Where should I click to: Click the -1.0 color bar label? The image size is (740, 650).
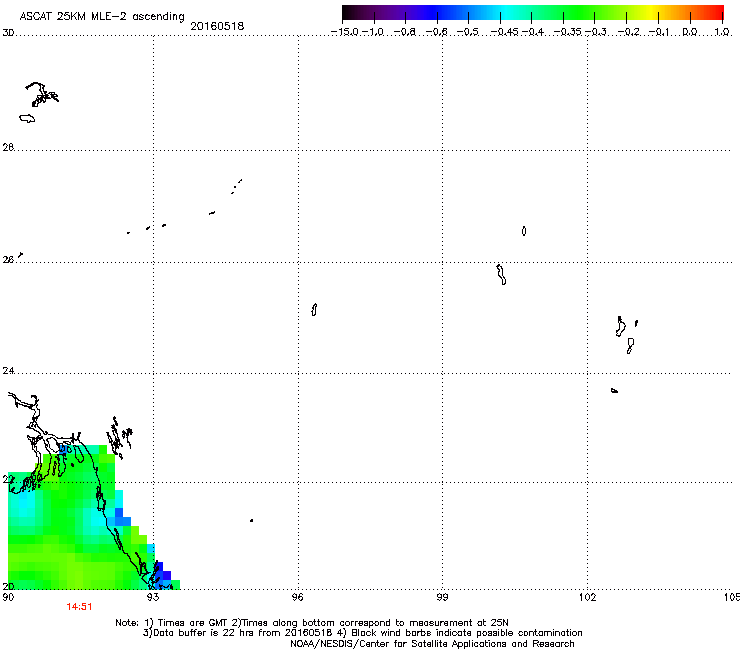pyautogui.click(x=373, y=32)
